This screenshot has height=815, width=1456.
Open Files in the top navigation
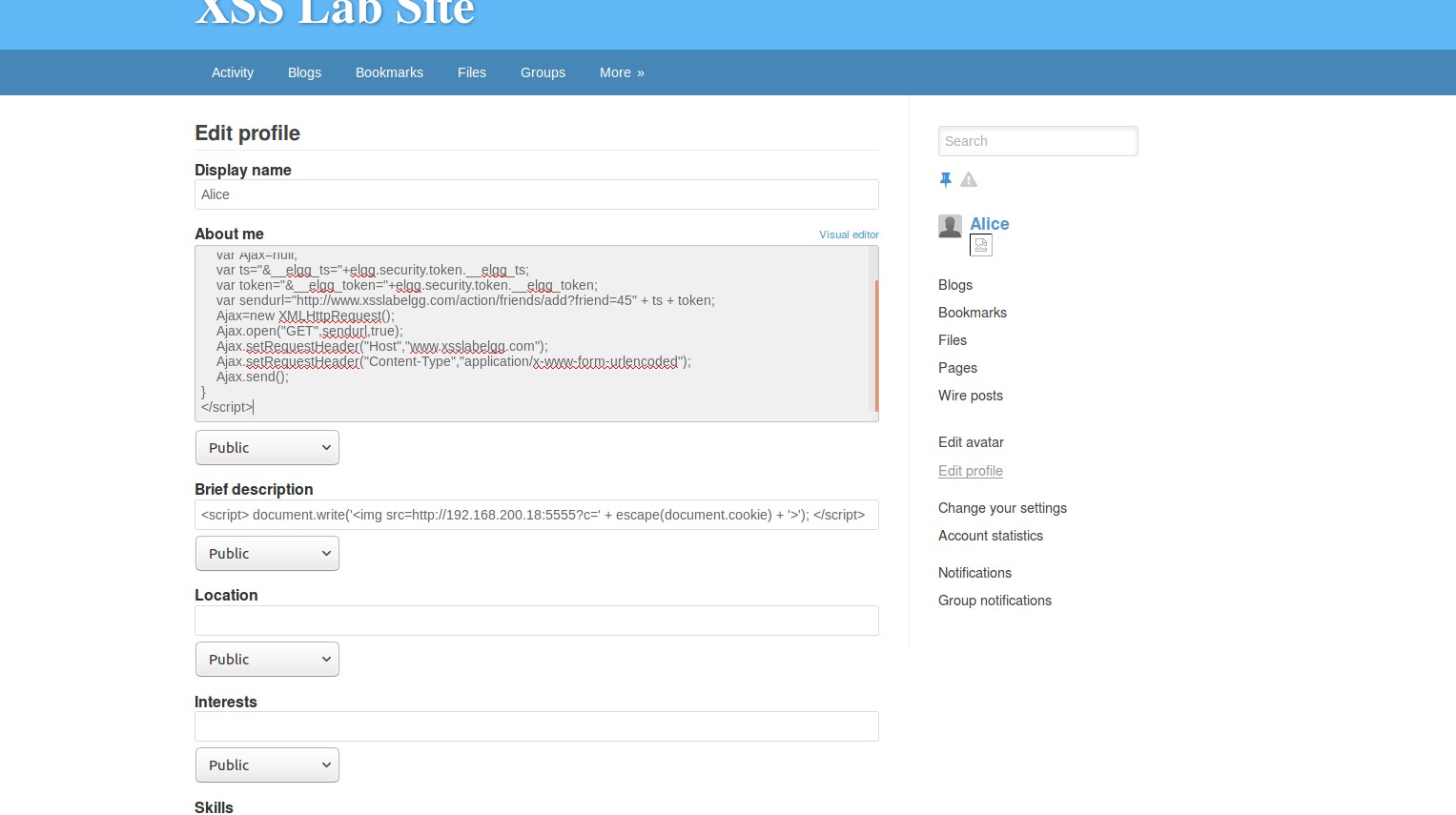pyautogui.click(x=471, y=72)
